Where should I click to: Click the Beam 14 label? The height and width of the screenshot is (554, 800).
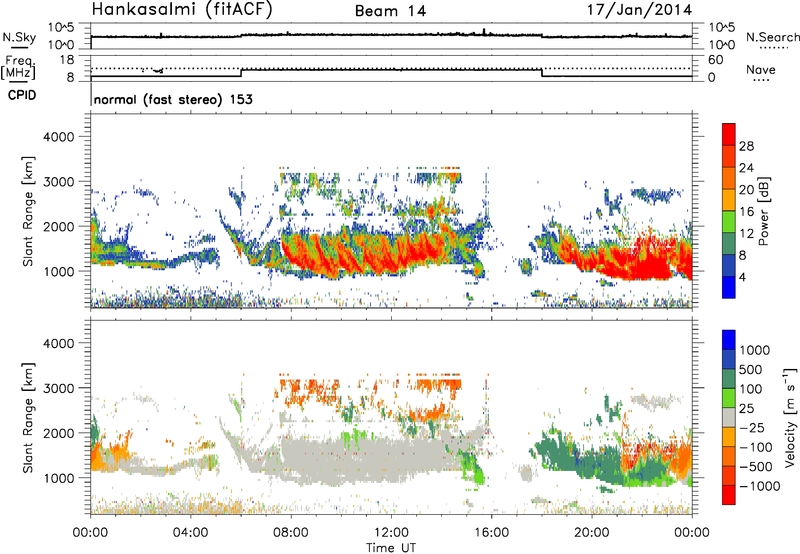[390, 11]
